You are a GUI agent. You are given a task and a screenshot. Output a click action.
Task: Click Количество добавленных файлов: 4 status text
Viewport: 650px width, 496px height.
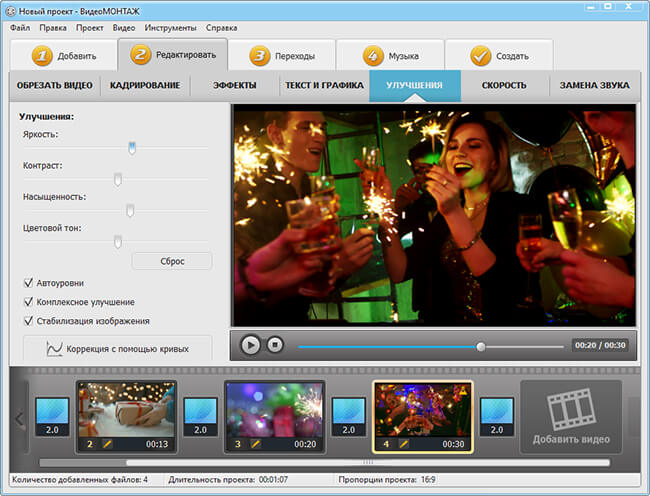80,479
